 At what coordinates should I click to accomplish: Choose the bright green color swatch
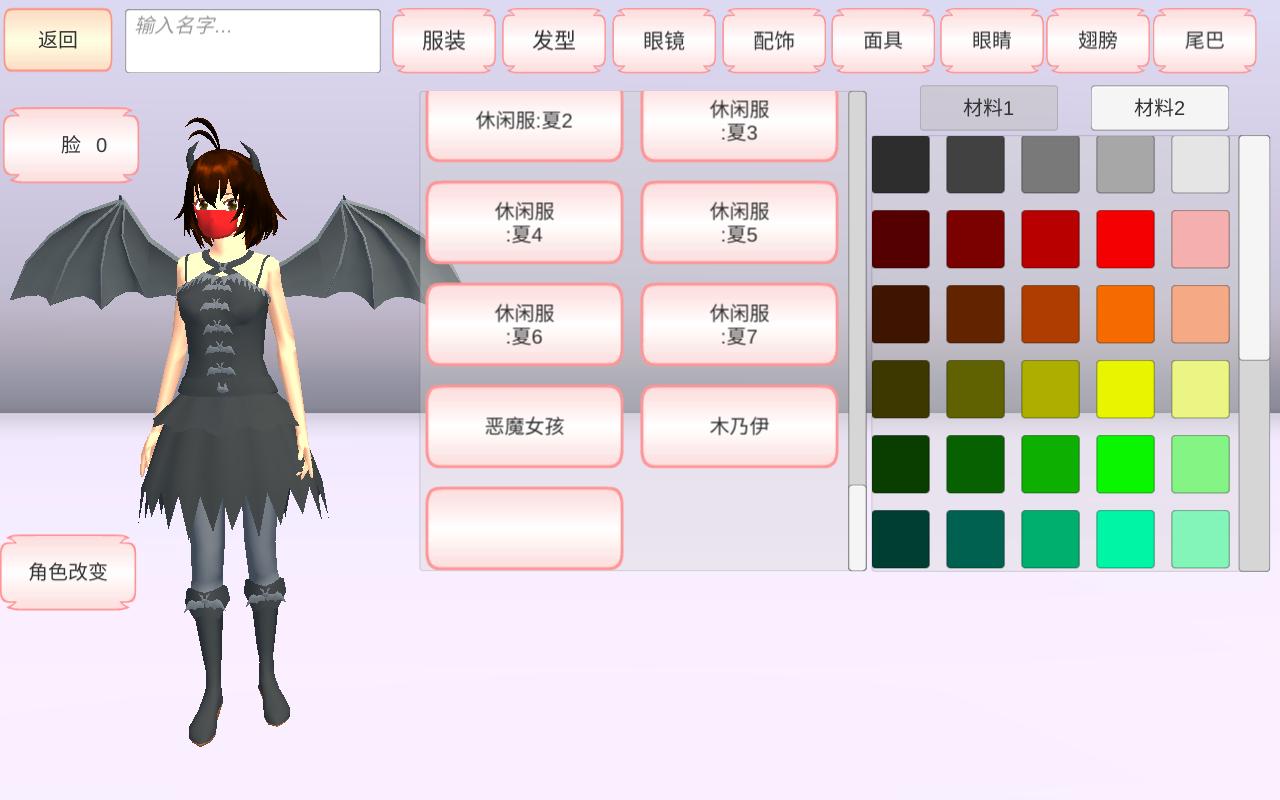[1125, 464]
